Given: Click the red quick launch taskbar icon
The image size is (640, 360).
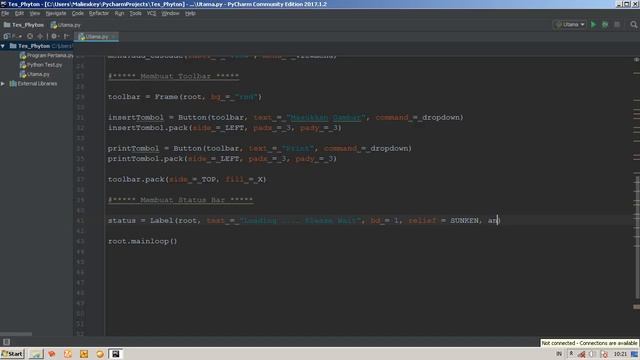Looking at the screenshot, I should 52,354.
